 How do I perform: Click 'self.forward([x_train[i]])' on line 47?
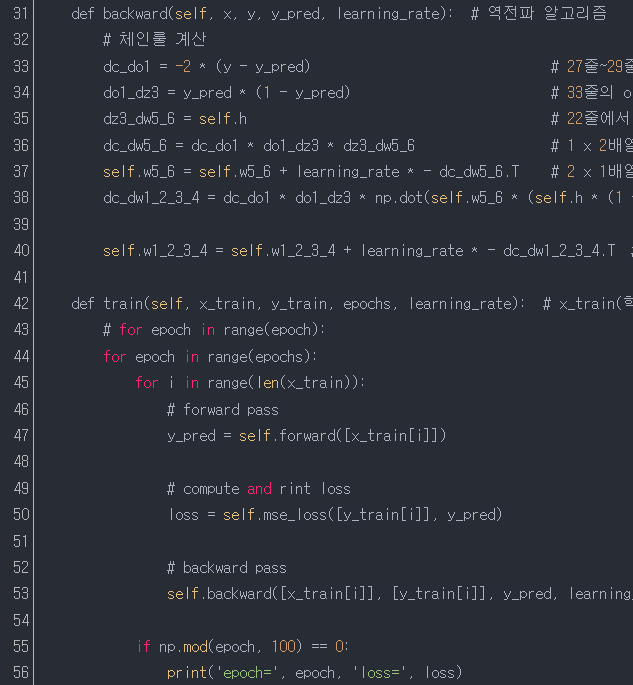pos(342,436)
